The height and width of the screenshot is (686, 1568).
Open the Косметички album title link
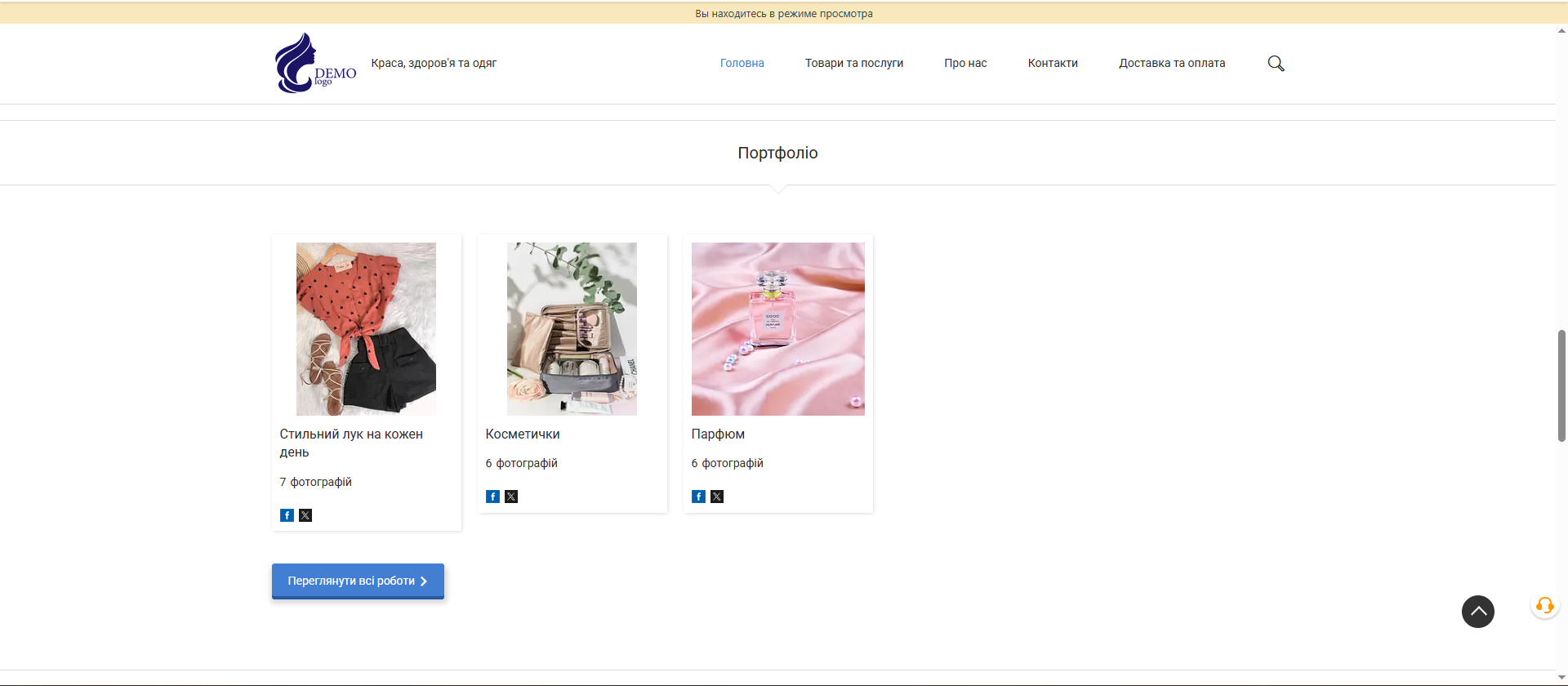point(523,434)
